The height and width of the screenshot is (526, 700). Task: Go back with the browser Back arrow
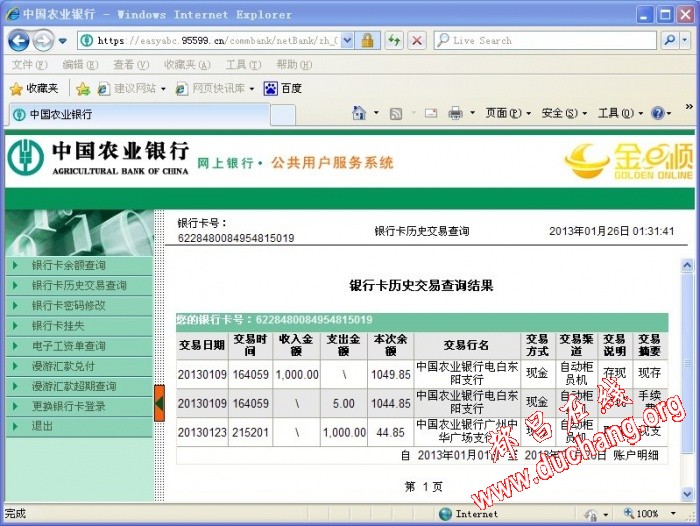19,41
